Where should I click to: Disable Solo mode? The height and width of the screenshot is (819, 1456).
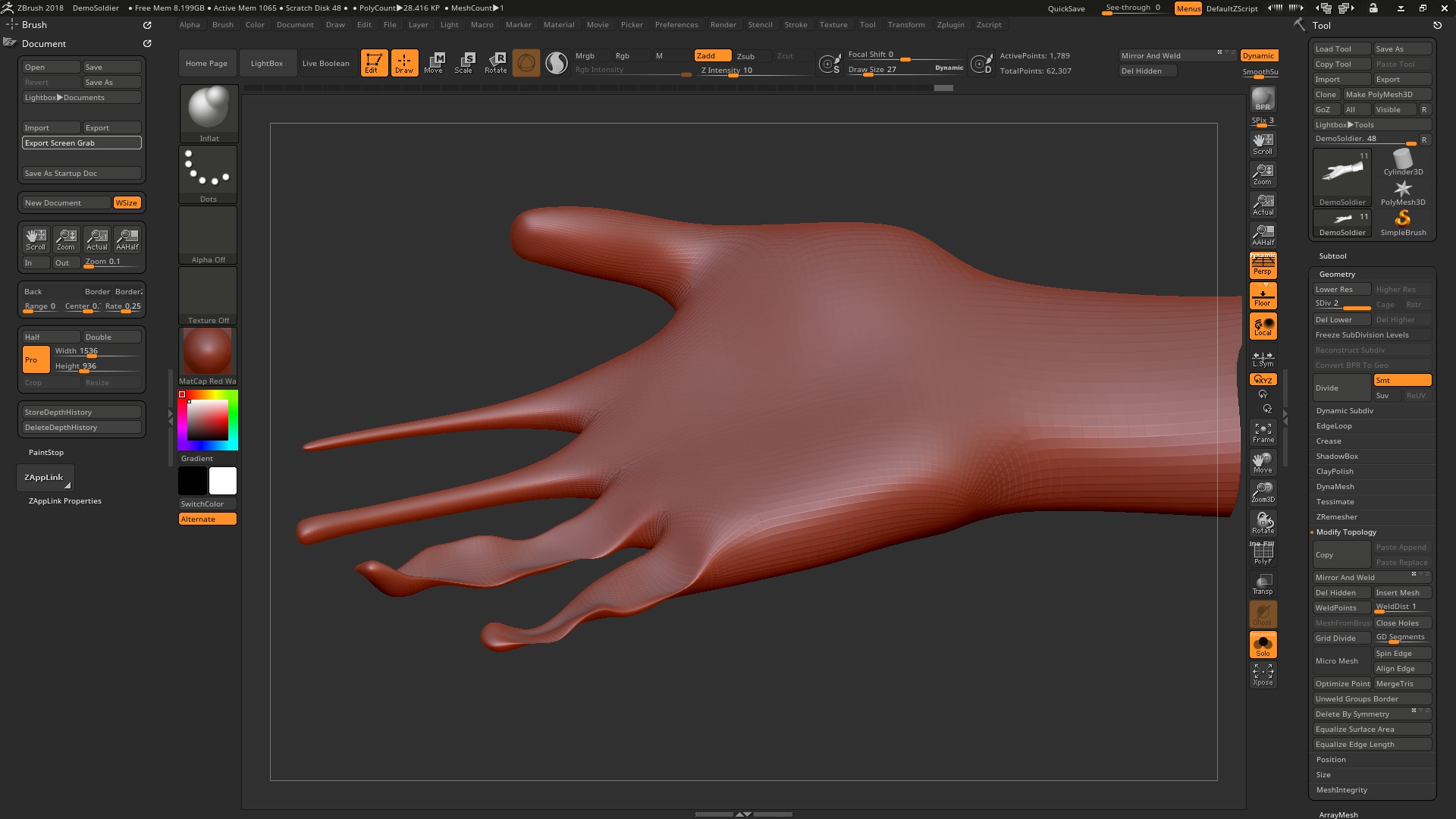[x=1263, y=645]
